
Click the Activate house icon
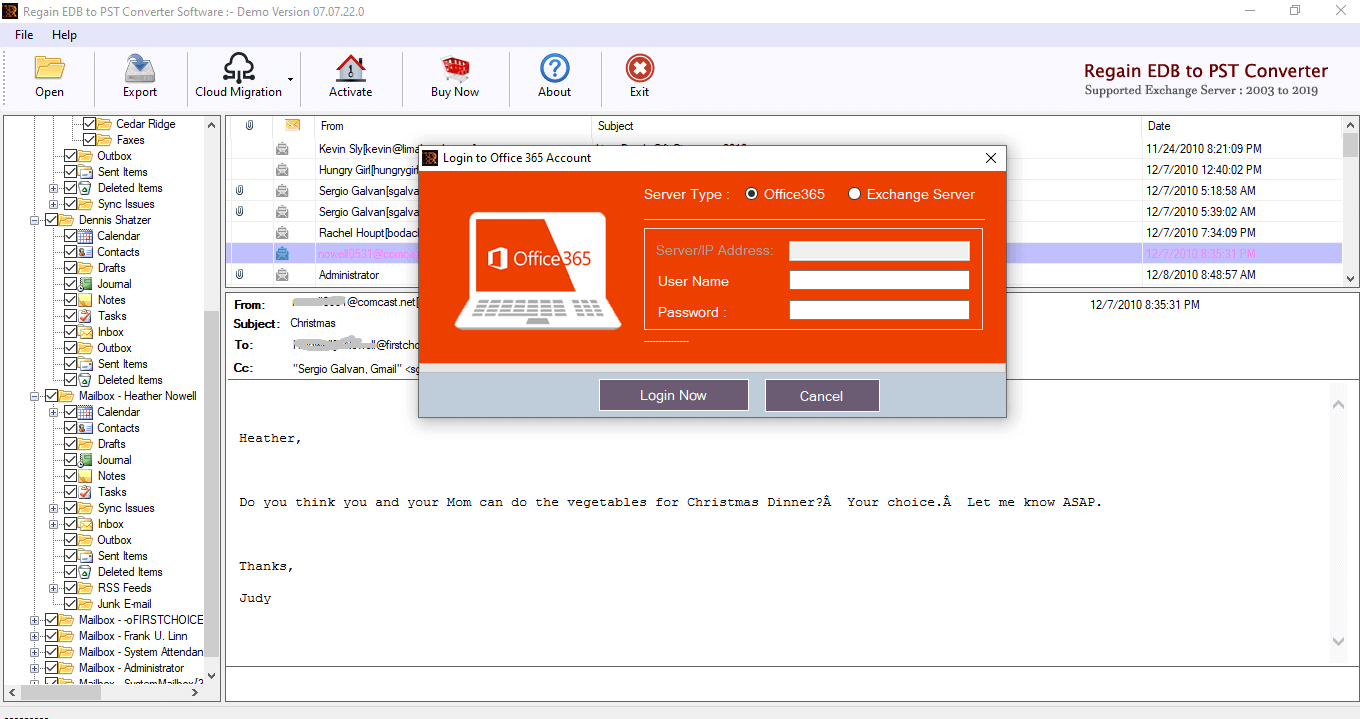[351, 69]
